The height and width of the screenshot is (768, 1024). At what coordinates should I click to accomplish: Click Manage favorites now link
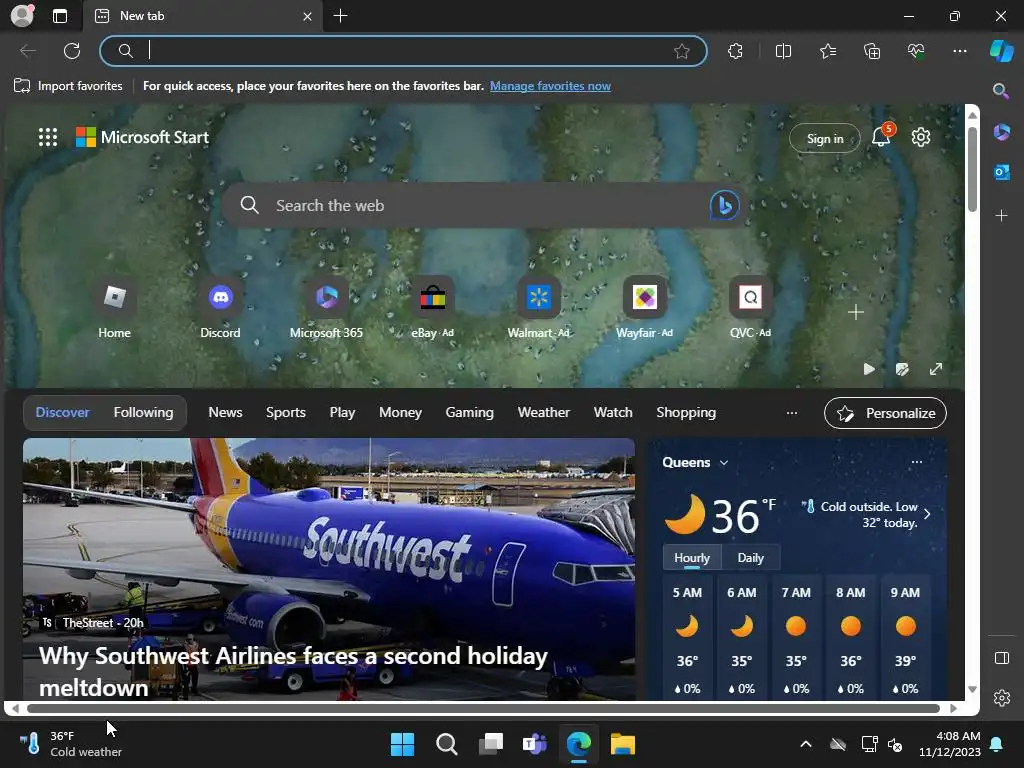550,86
